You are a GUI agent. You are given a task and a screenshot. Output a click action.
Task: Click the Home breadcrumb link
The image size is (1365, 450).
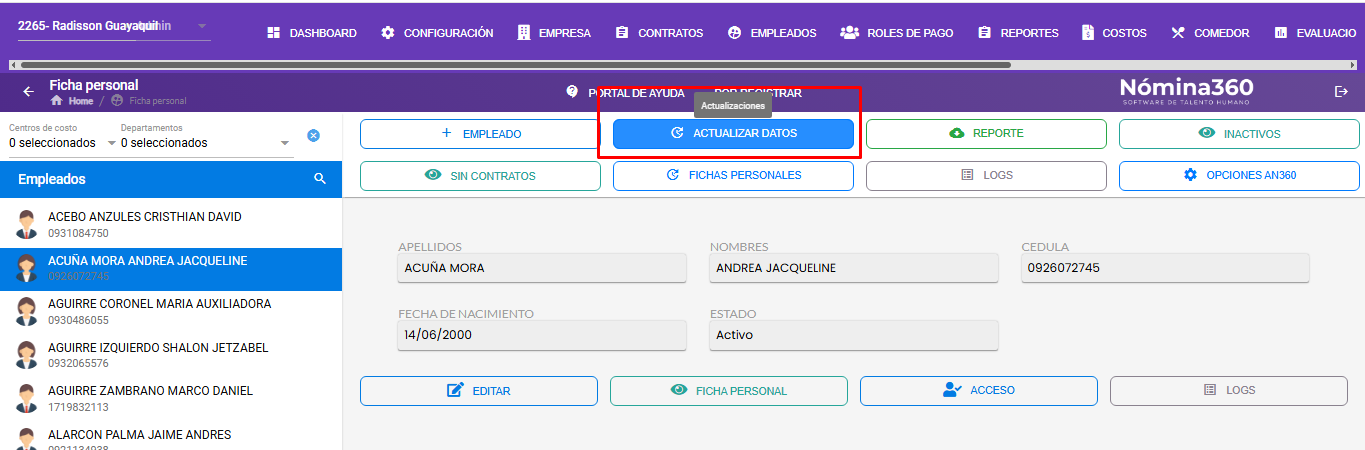[81, 101]
